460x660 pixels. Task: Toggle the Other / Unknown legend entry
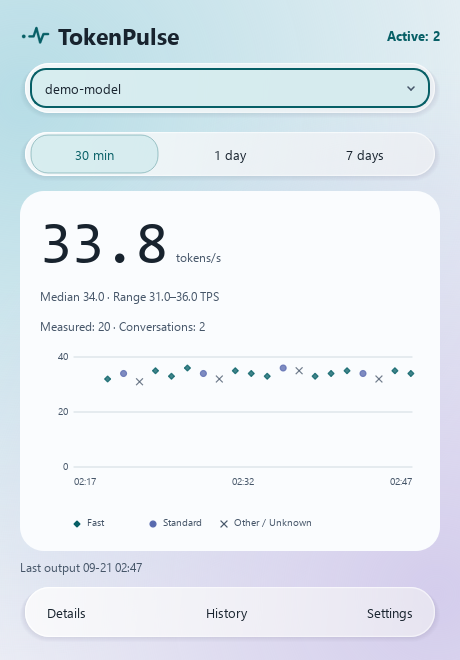click(x=266, y=523)
